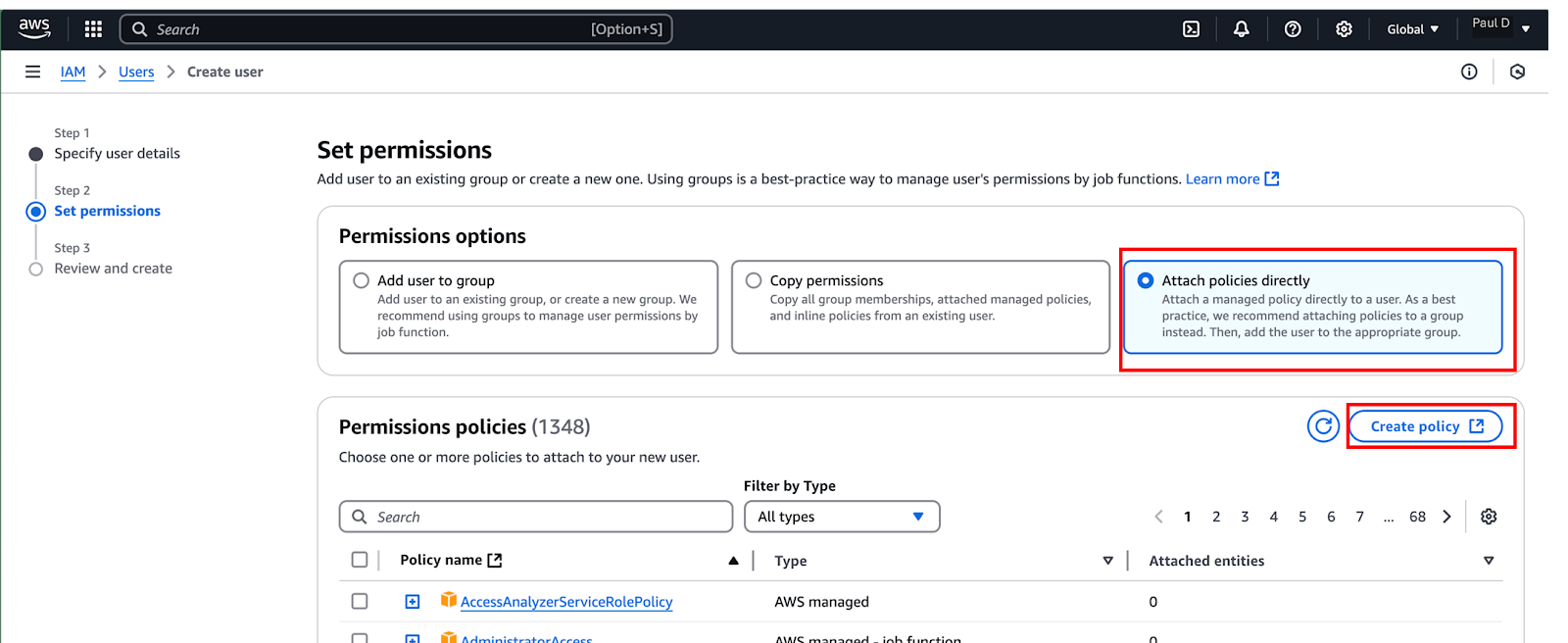Image resolution: width=1568 pixels, height=643 pixels.
Task: Go to page 4 of policies
Action: point(1274,517)
